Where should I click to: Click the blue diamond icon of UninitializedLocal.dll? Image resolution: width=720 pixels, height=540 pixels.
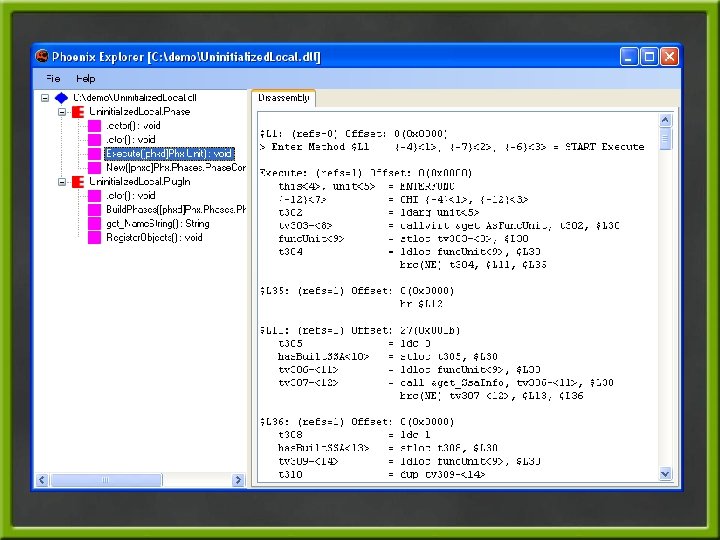pos(61,98)
